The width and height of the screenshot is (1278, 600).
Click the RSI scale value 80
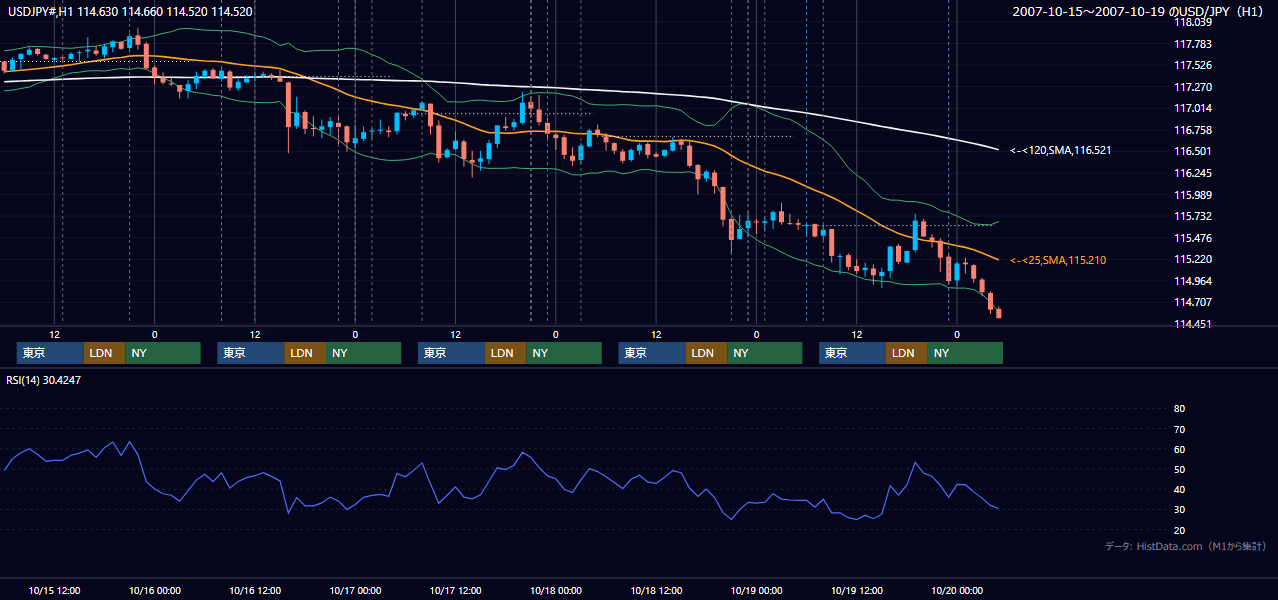pos(1179,409)
